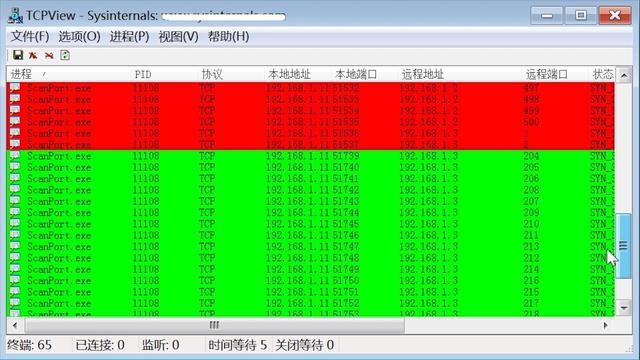Screen dimensions: 640x360
Task: Click the vertical scrollbar up arrow
Action: (624, 75)
